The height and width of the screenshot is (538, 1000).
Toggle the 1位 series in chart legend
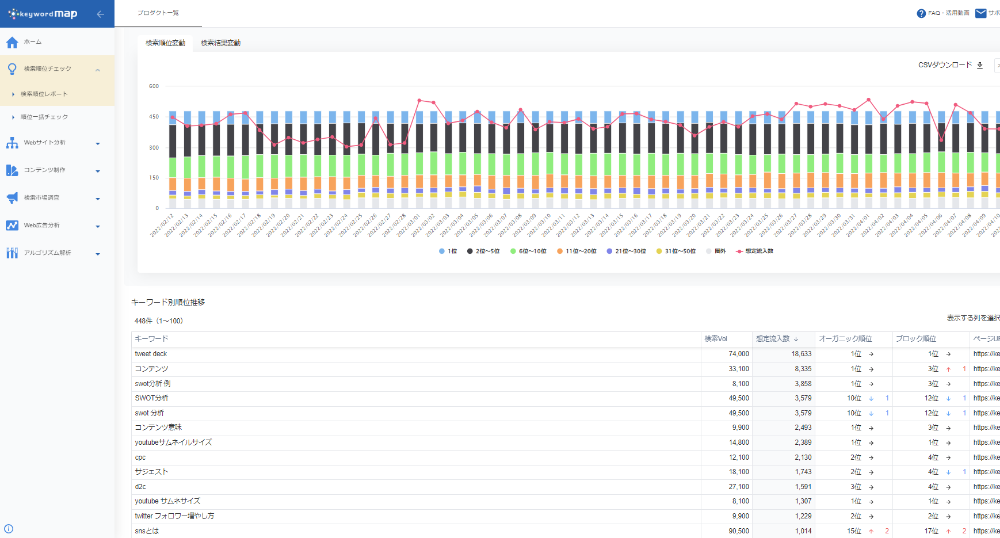[x=446, y=251]
